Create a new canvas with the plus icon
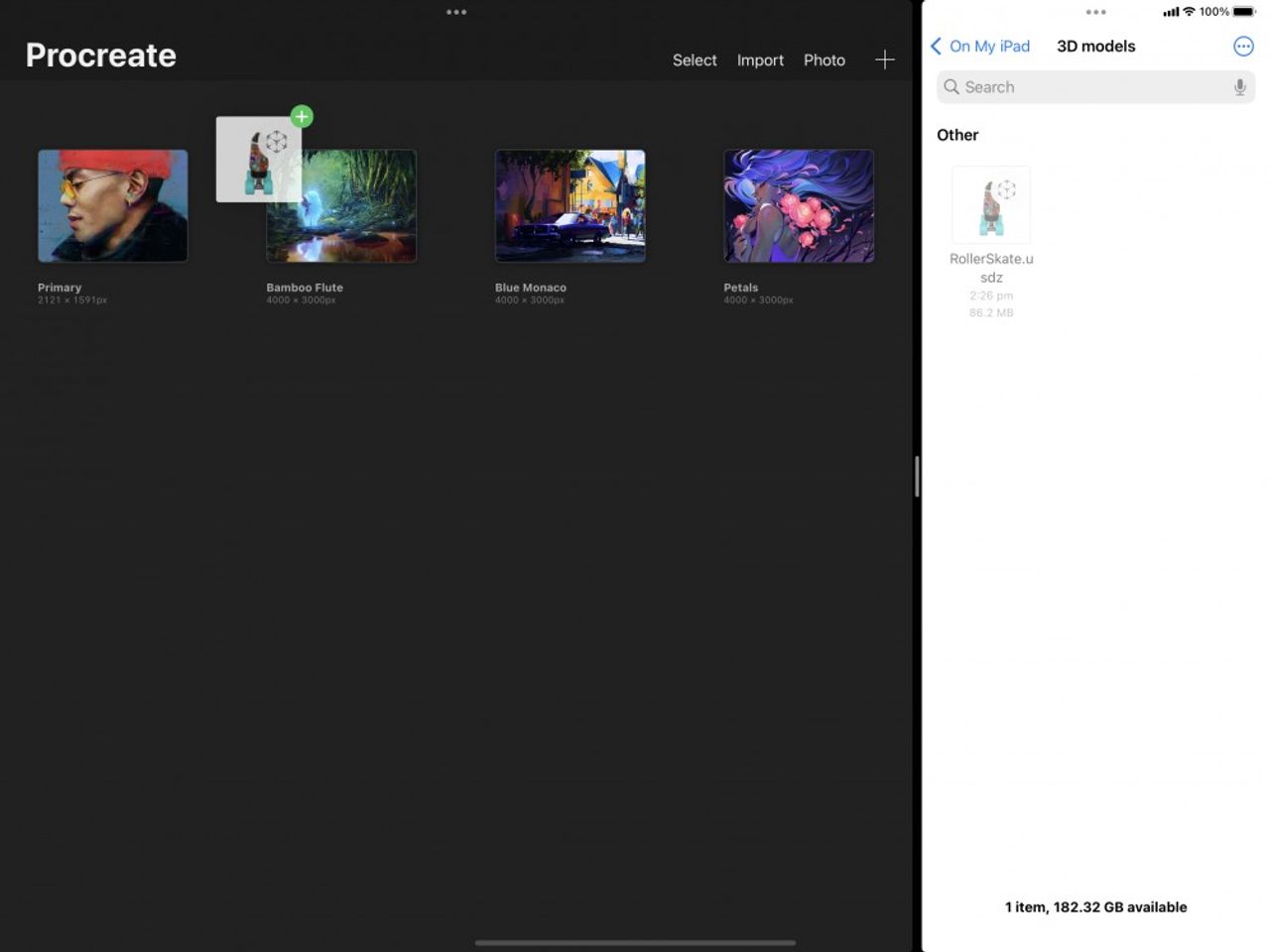 pos(884,59)
